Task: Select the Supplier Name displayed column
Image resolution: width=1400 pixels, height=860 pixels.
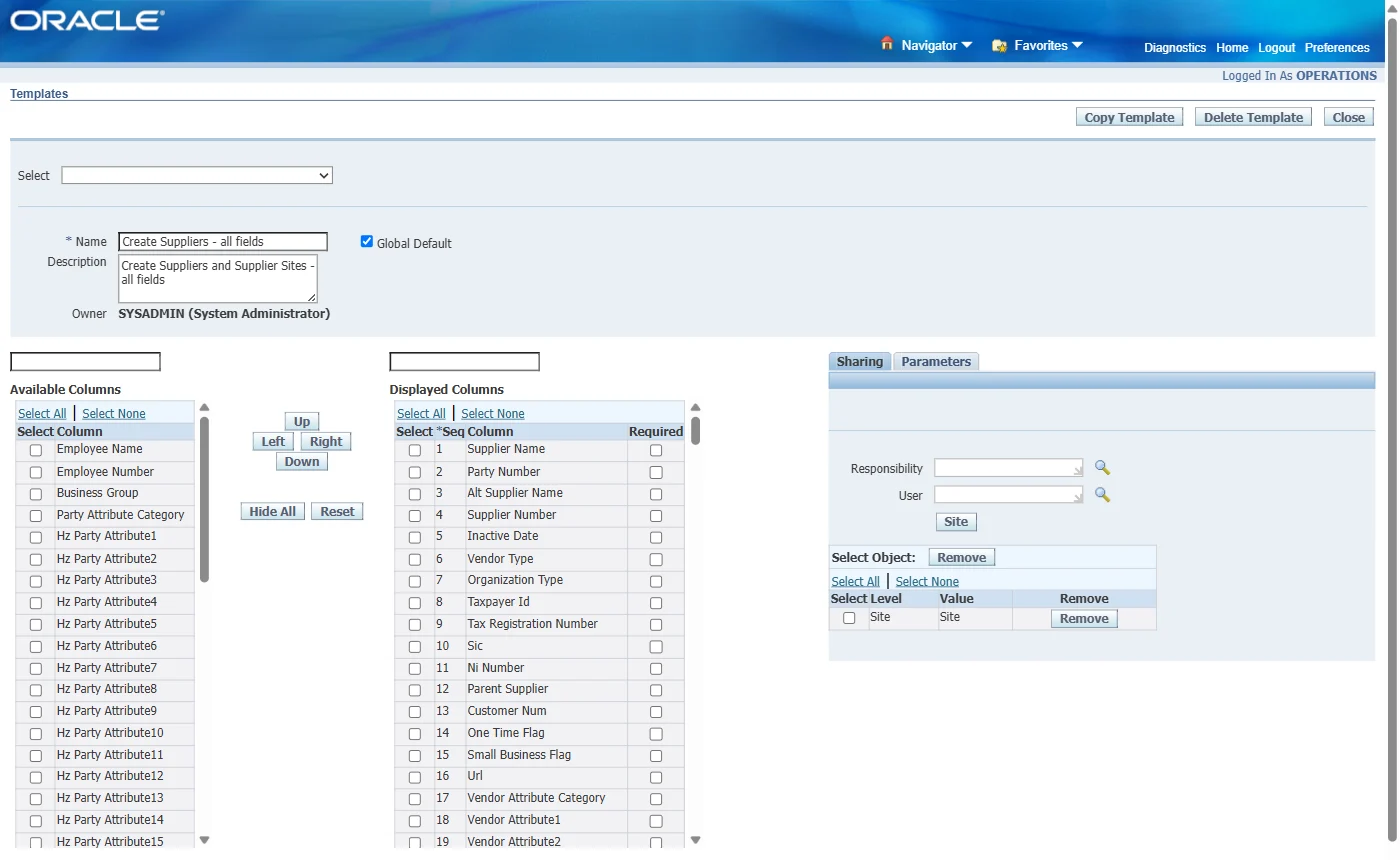Action: 415,450
